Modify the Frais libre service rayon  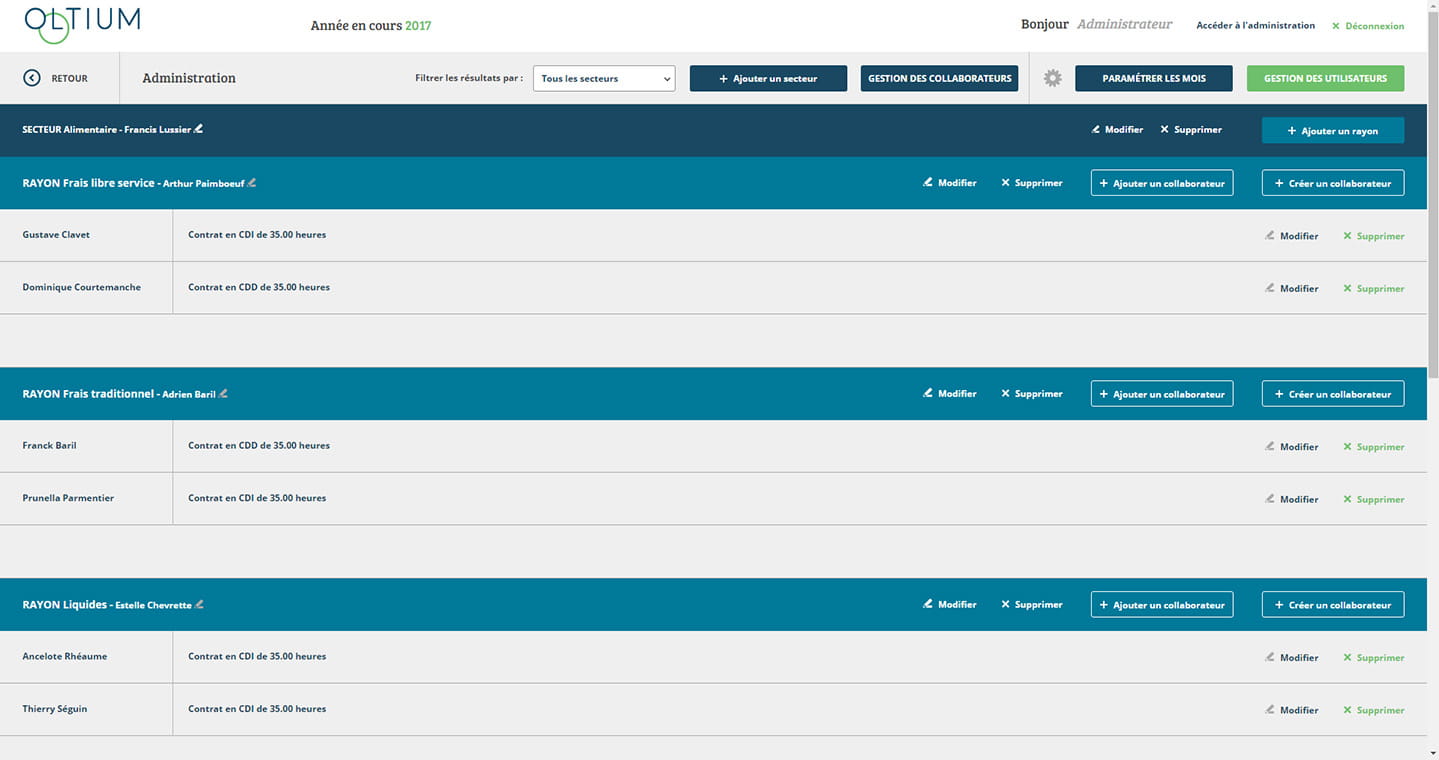(x=950, y=183)
